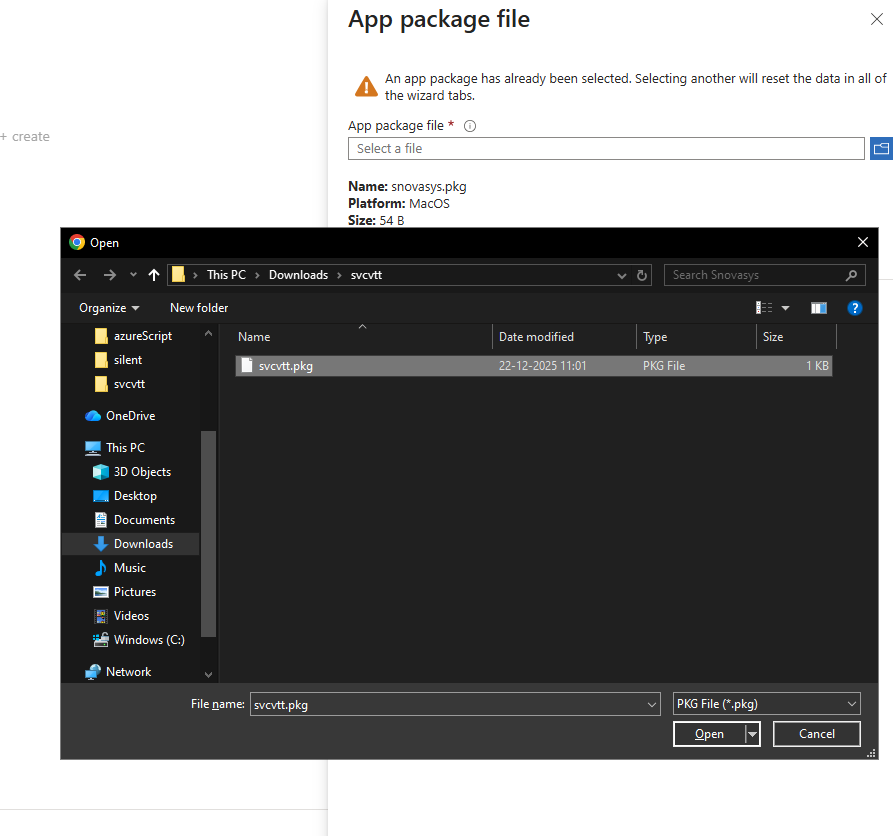Go back using the left arrow

click(x=80, y=275)
